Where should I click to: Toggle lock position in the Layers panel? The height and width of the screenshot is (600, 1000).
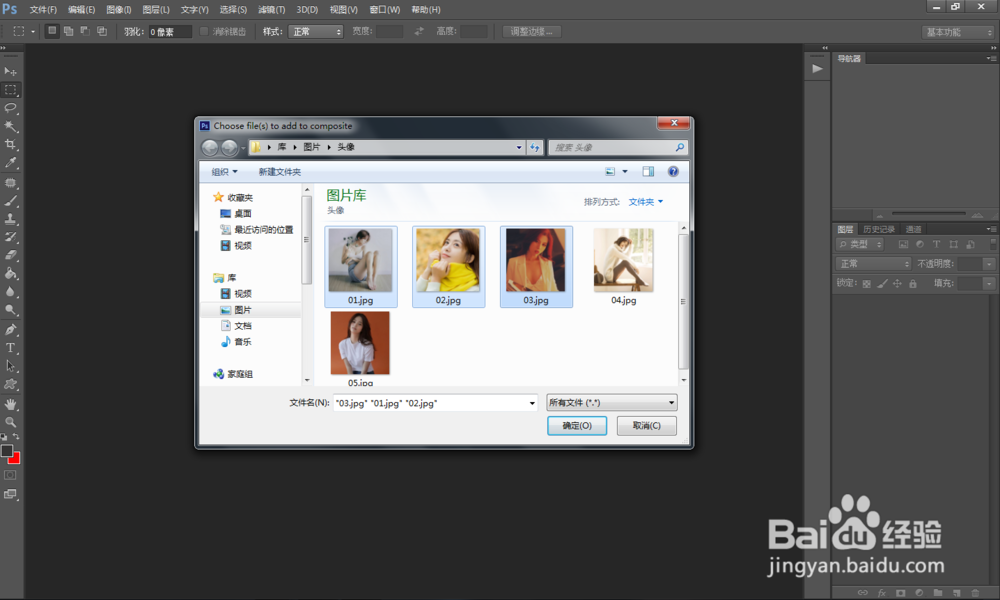tap(897, 284)
